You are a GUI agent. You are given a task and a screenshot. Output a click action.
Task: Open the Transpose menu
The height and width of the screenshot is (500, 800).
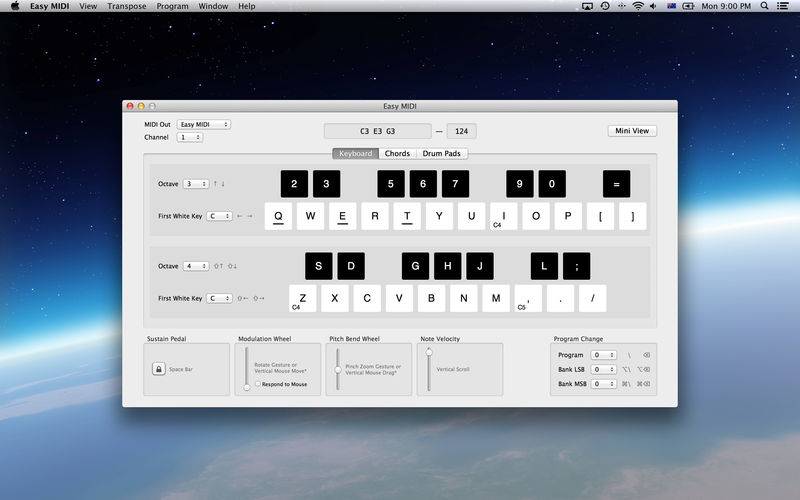(x=127, y=6)
